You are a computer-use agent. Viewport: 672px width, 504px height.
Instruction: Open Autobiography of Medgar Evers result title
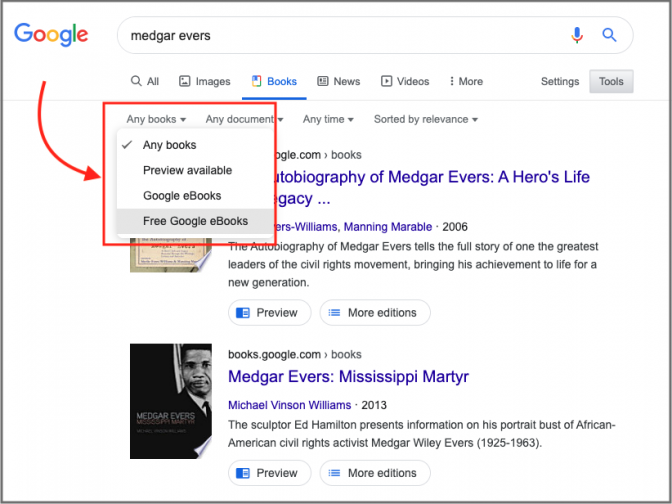(x=431, y=187)
